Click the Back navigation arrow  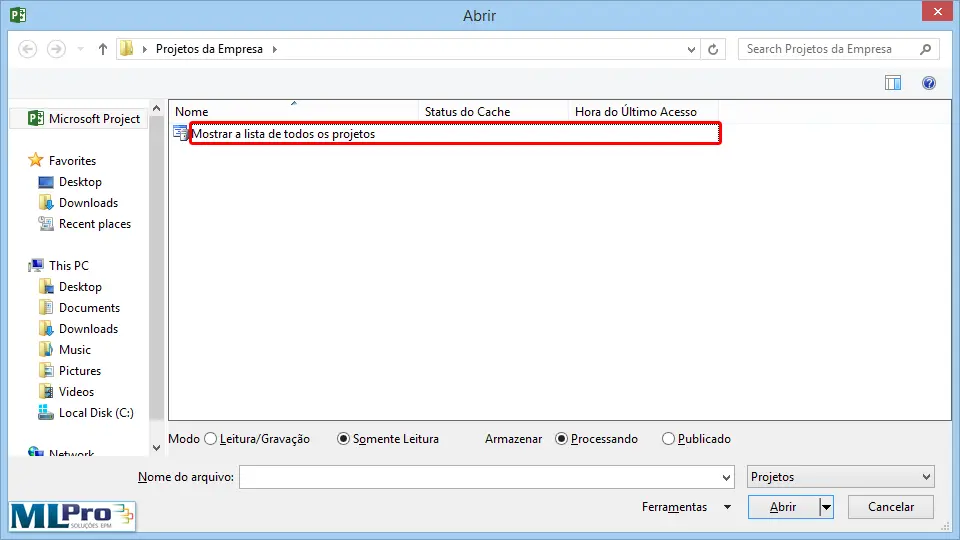tap(28, 49)
